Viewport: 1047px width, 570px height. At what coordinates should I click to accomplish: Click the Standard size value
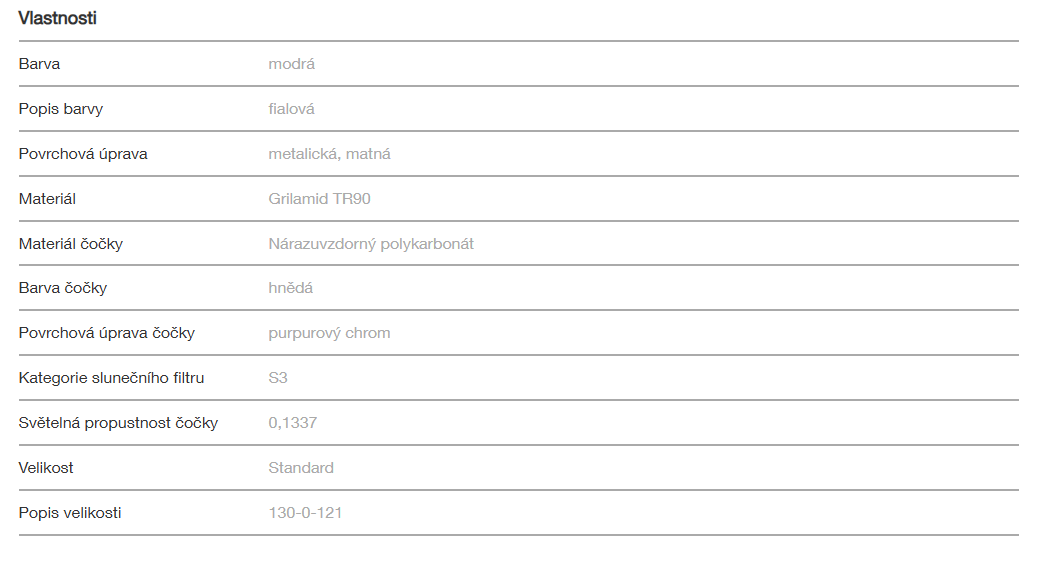(x=301, y=468)
